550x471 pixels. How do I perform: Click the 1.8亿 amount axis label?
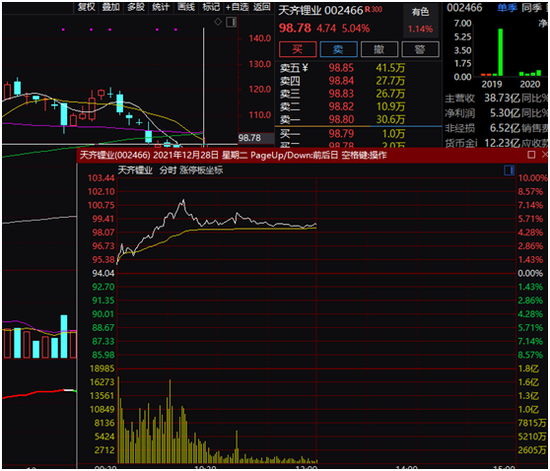(x=528, y=369)
